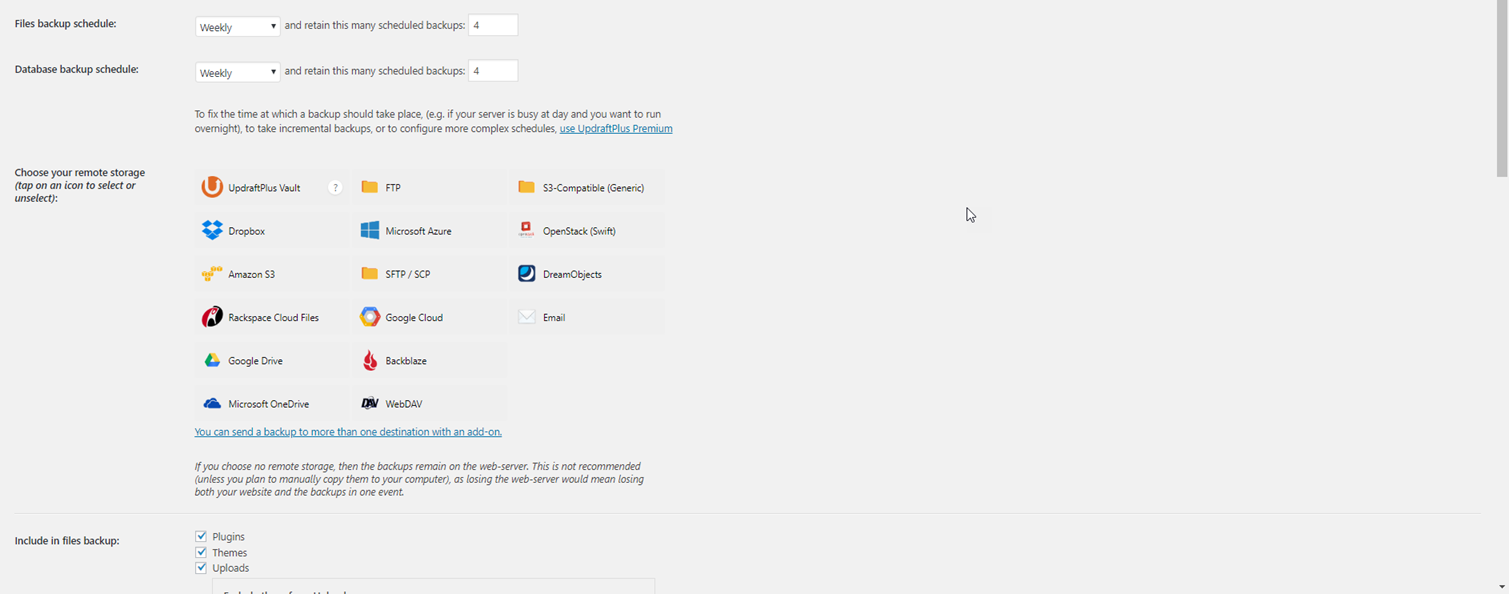Choose the Dropbox storage icon
The image size is (1509, 594).
pyautogui.click(x=212, y=231)
